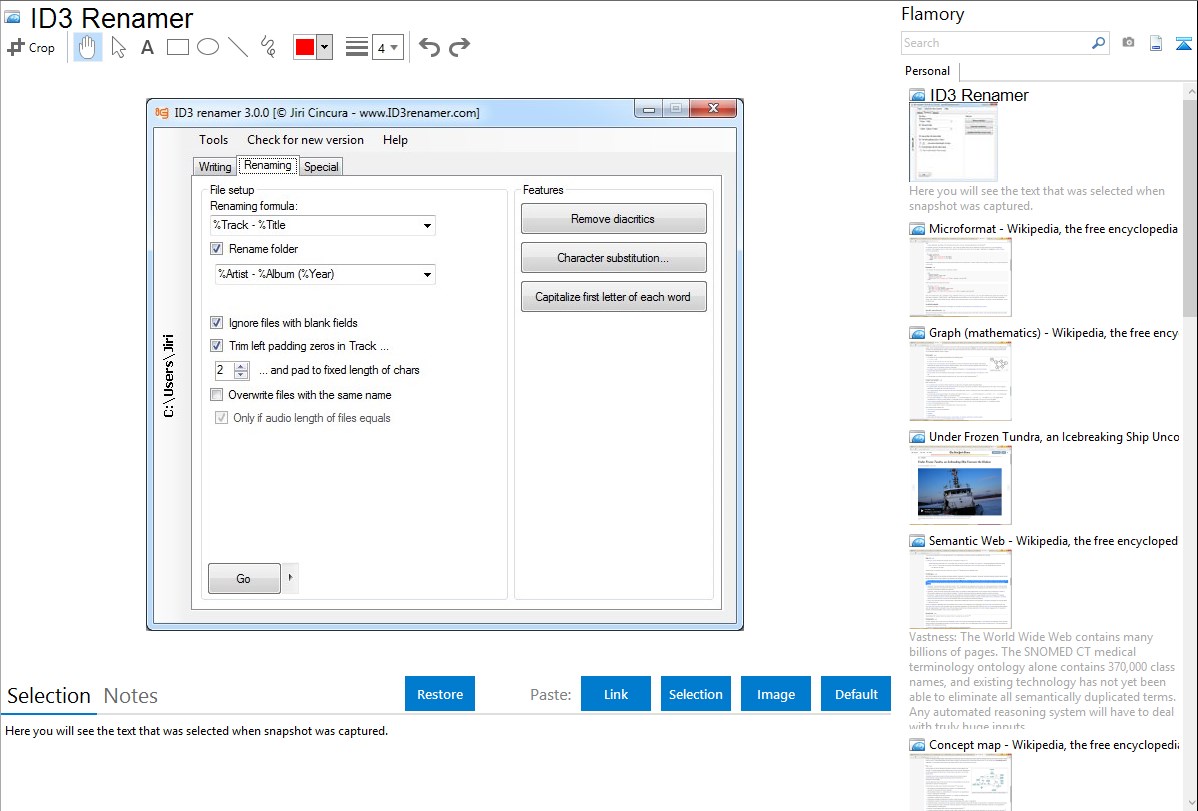Open the Semantic Web snapshot thumbnail
The height and width of the screenshot is (811, 1198).
pos(960,589)
